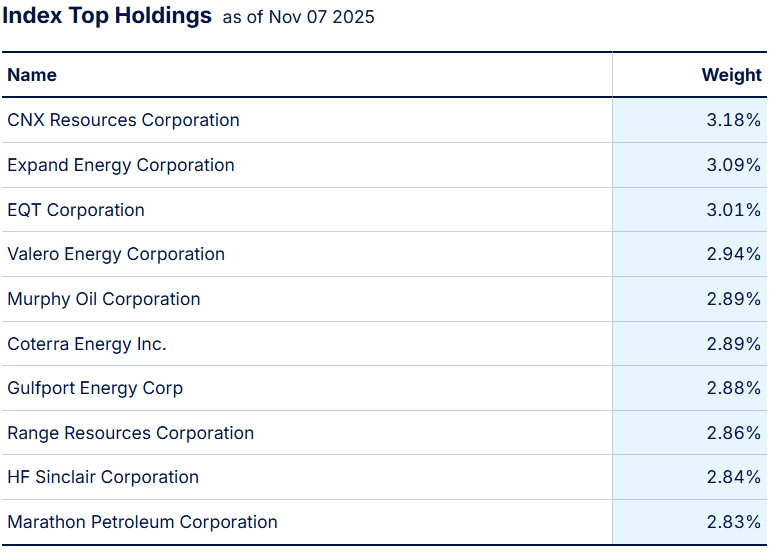The height and width of the screenshot is (555, 776).
Task: Open Marathon Petroleum Corporation entry
Action: (142, 522)
